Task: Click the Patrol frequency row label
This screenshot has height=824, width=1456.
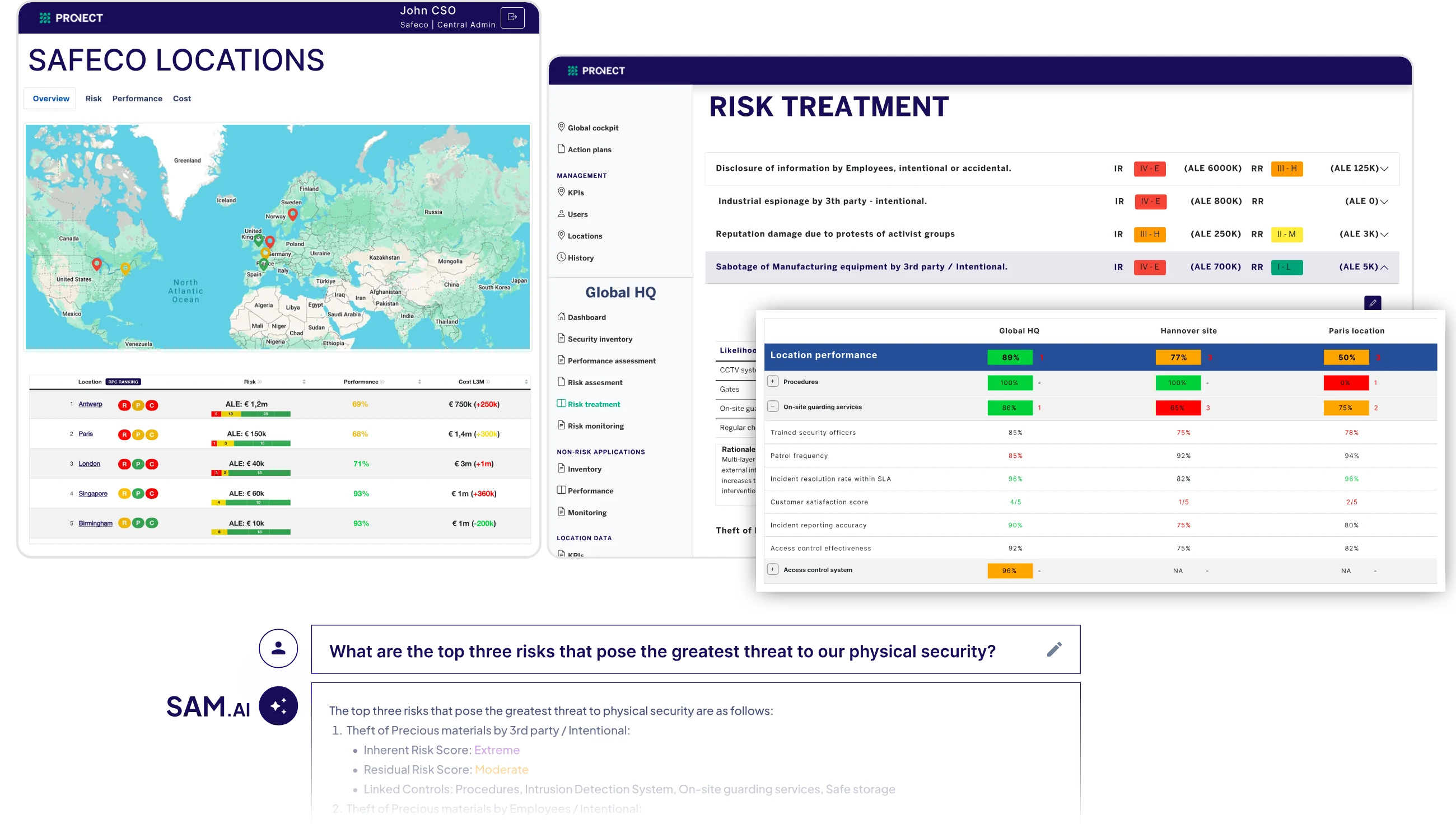Action: (799, 456)
